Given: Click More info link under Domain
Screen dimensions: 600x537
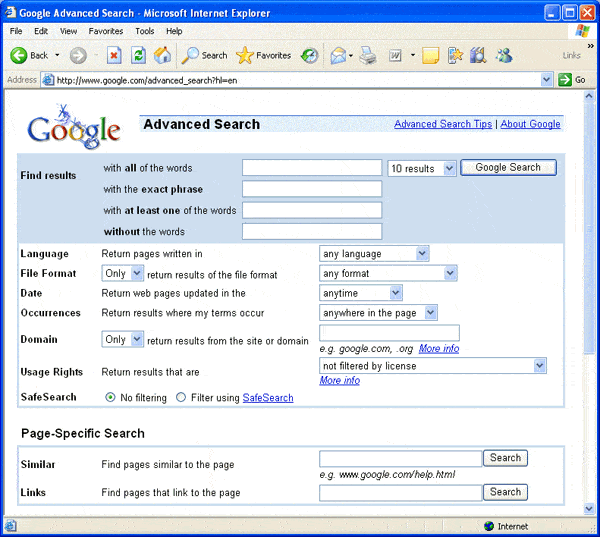Looking at the screenshot, I should [x=439, y=349].
